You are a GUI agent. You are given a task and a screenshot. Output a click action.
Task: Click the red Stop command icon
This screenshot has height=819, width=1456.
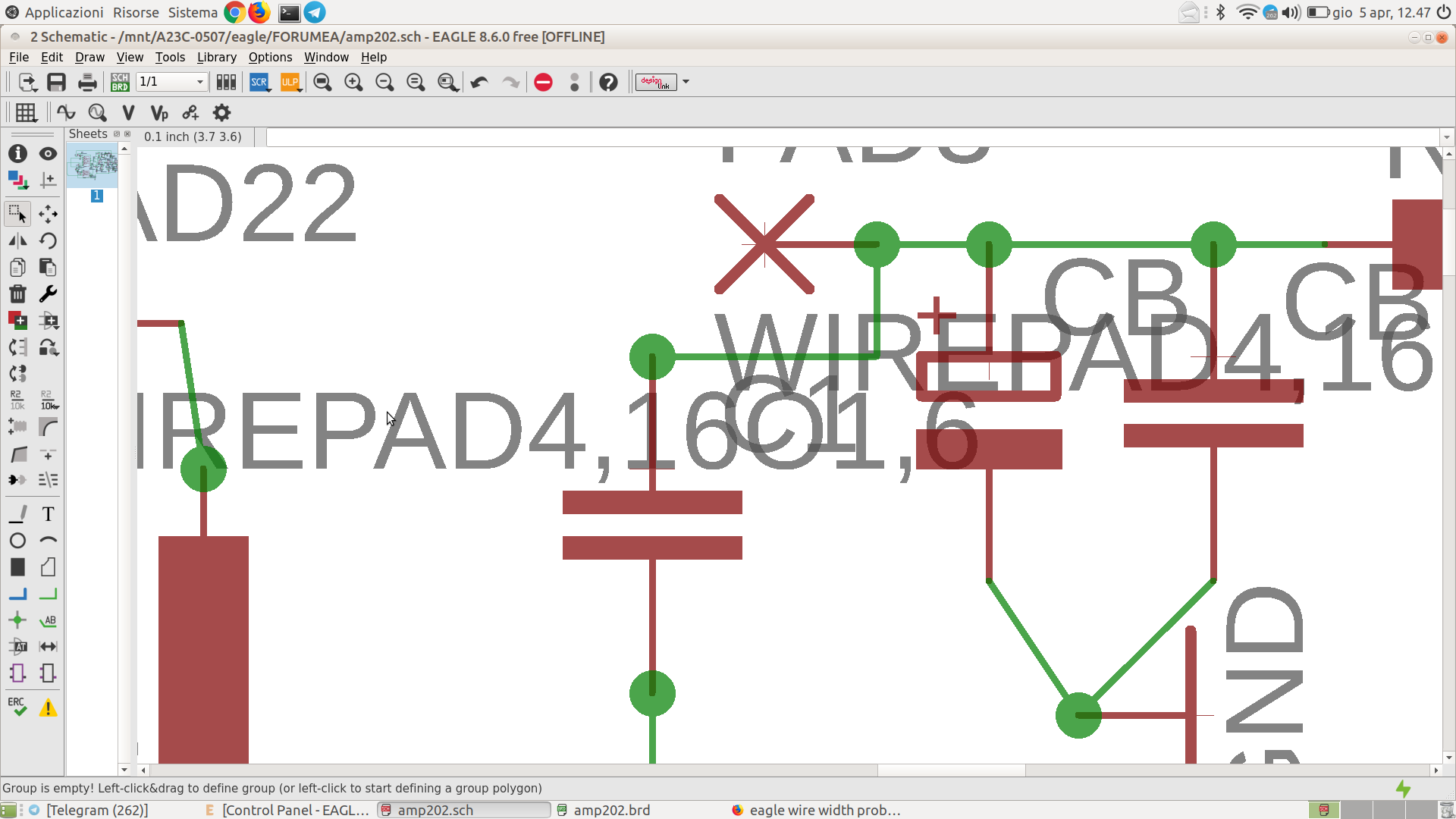(x=543, y=82)
